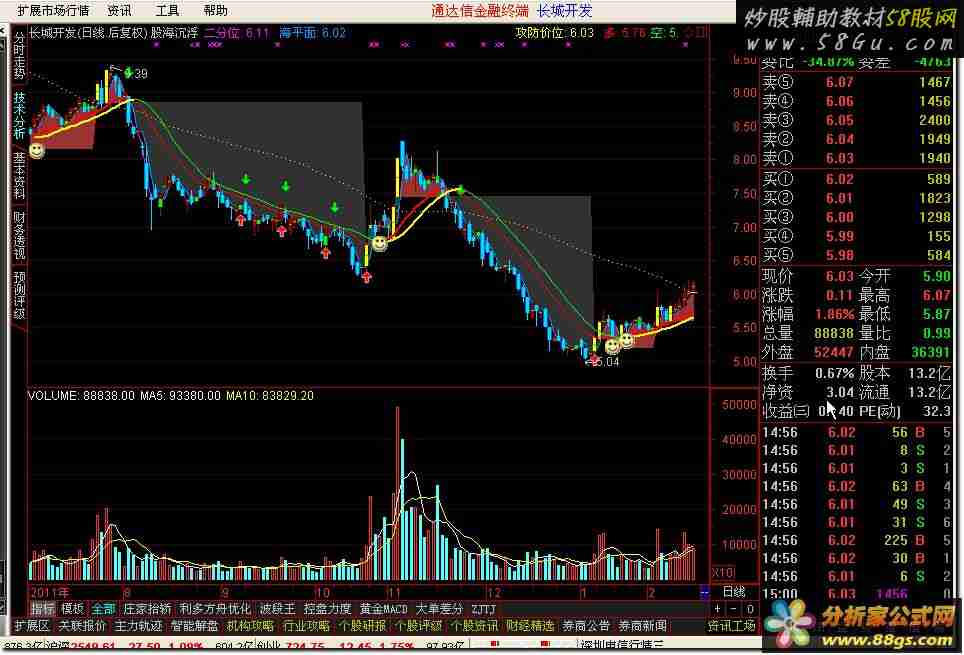Viewport: 964px width, 655px height.
Task: Click the green arrow beside the 9.39 high
Action: [128, 73]
